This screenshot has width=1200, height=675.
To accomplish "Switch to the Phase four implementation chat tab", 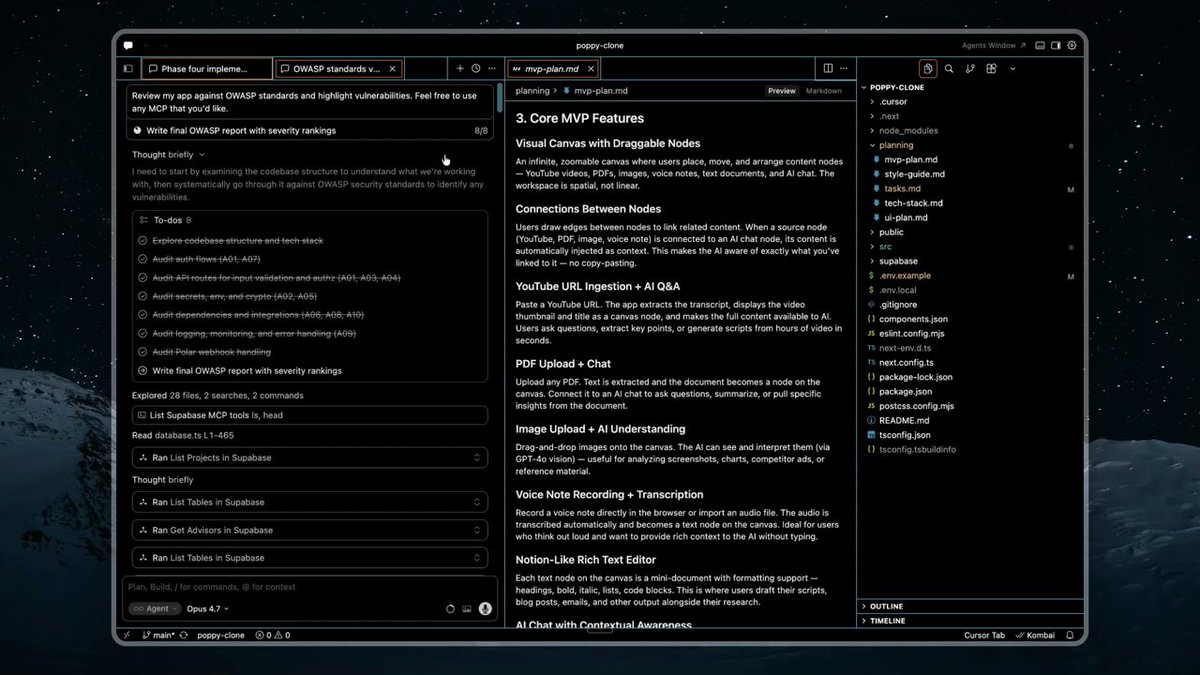I will 208,69.
